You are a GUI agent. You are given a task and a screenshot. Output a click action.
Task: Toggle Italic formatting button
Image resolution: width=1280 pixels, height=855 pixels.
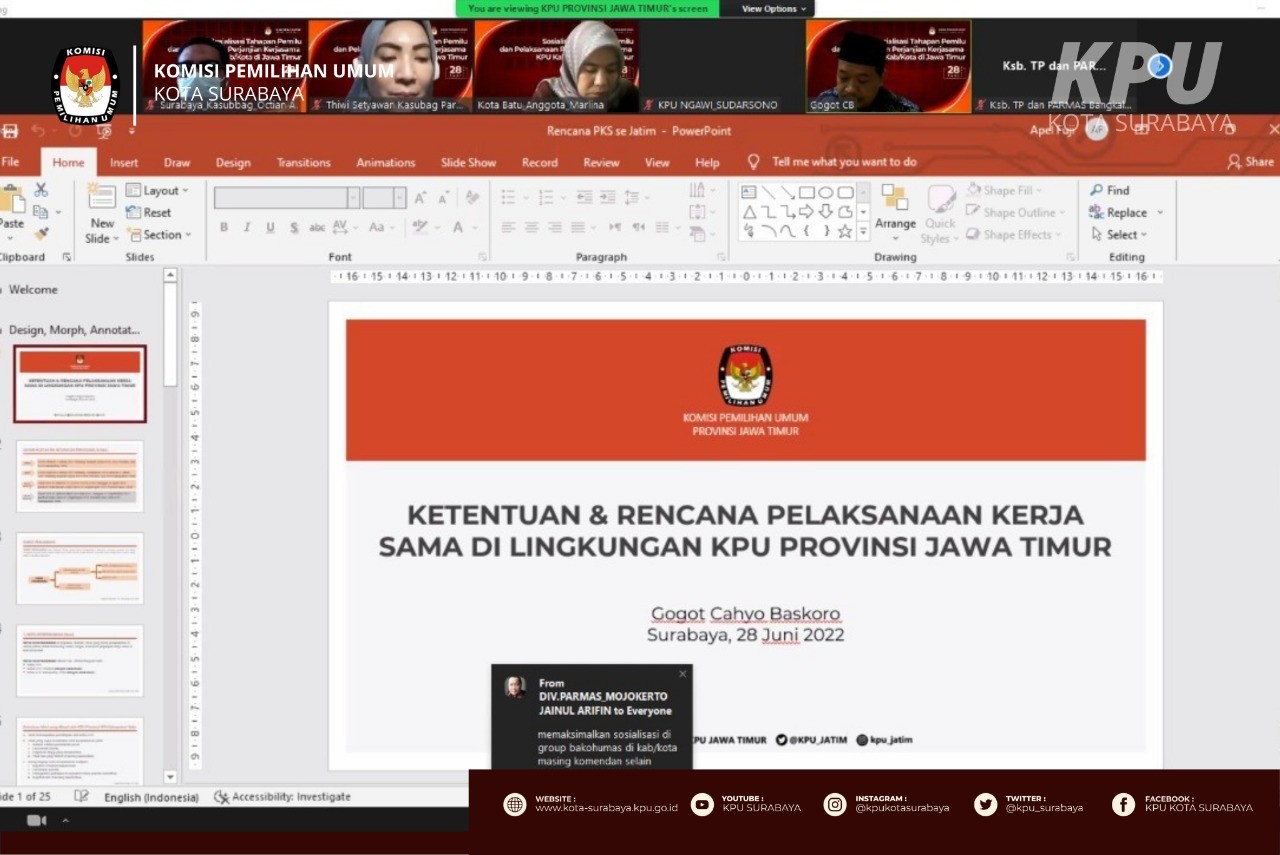[247, 227]
